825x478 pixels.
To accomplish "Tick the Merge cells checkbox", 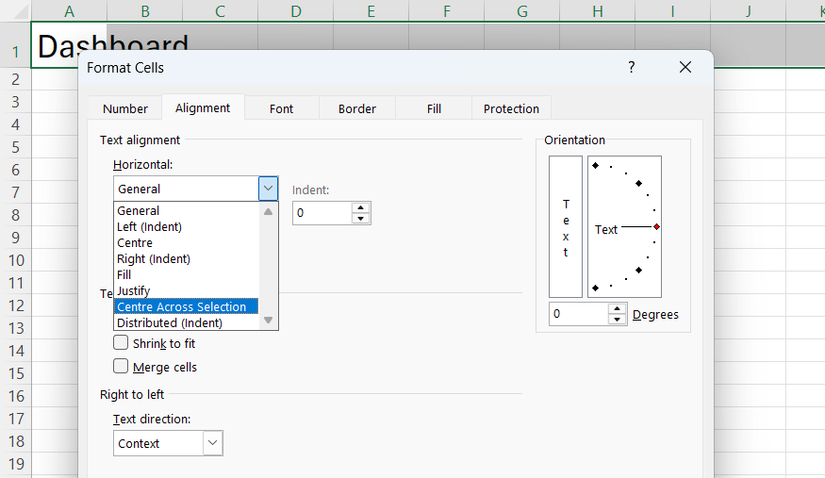I will point(121,367).
